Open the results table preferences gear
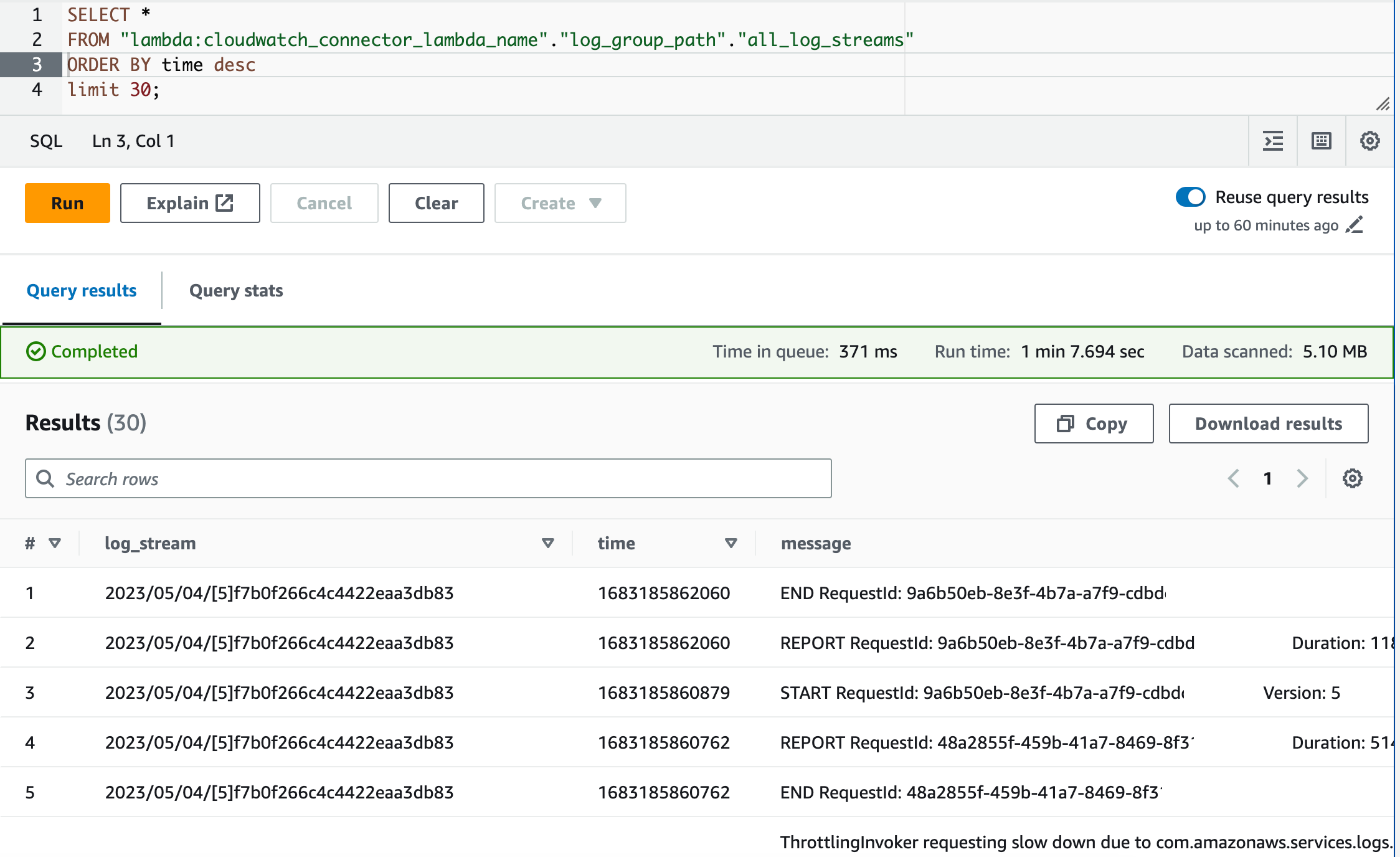Image resolution: width=1400 pixels, height=857 pixels. pyautogui.click(x=1352, y=478)
